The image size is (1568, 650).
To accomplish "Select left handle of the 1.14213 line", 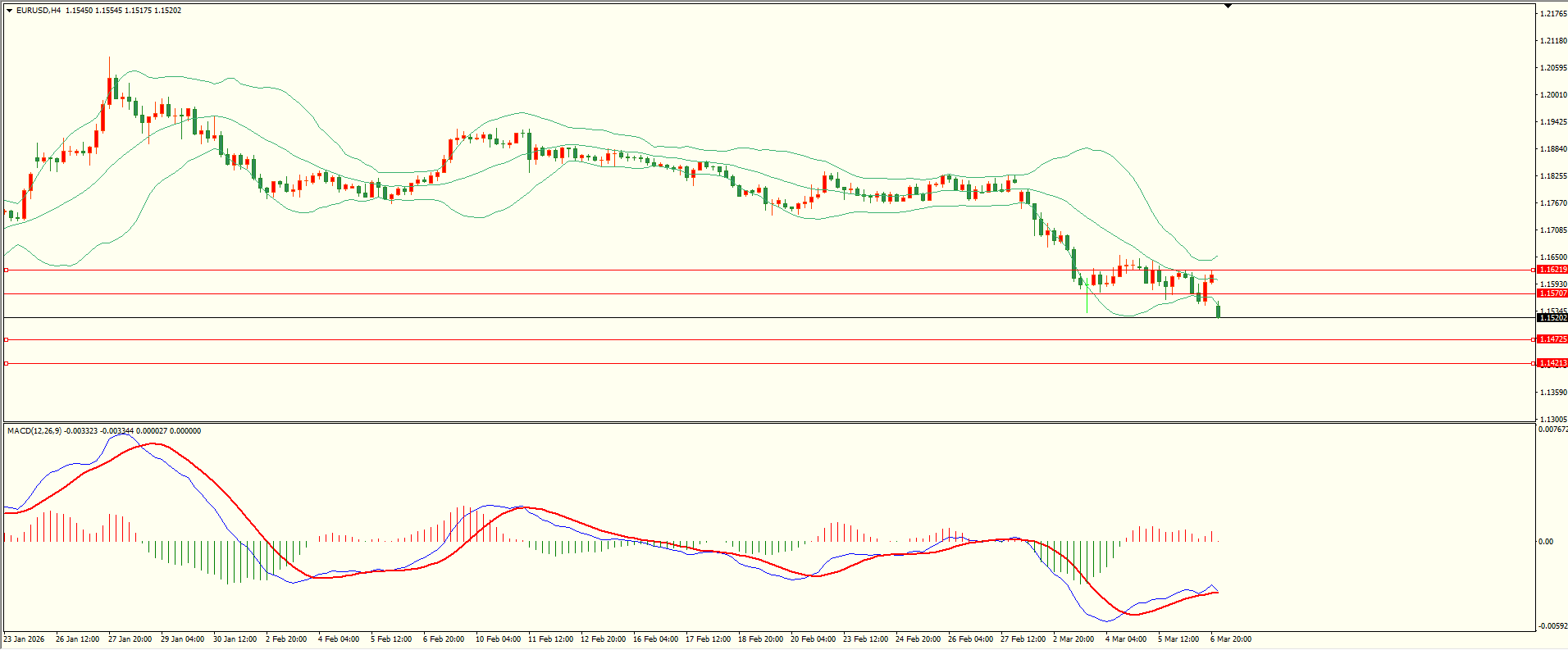I will [x=7, y=363].
